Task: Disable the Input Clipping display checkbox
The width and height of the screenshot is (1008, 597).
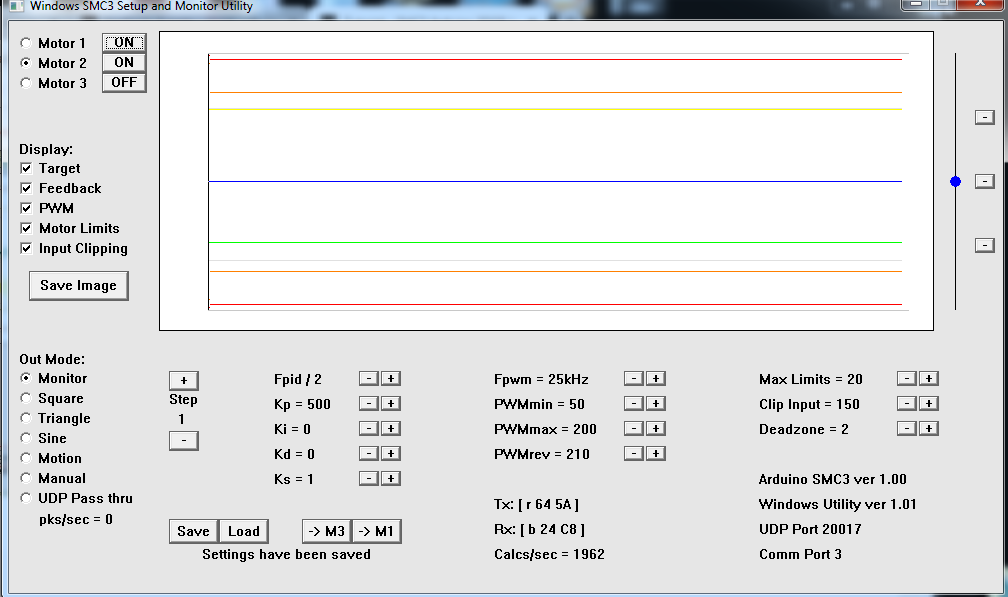Action: 26,248
